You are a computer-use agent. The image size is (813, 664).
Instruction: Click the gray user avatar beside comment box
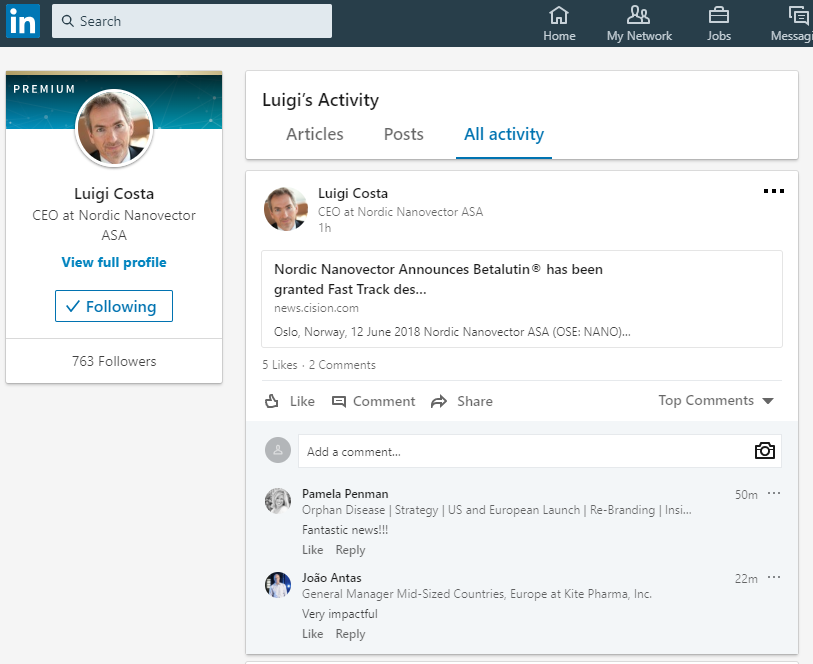point(278,450)
